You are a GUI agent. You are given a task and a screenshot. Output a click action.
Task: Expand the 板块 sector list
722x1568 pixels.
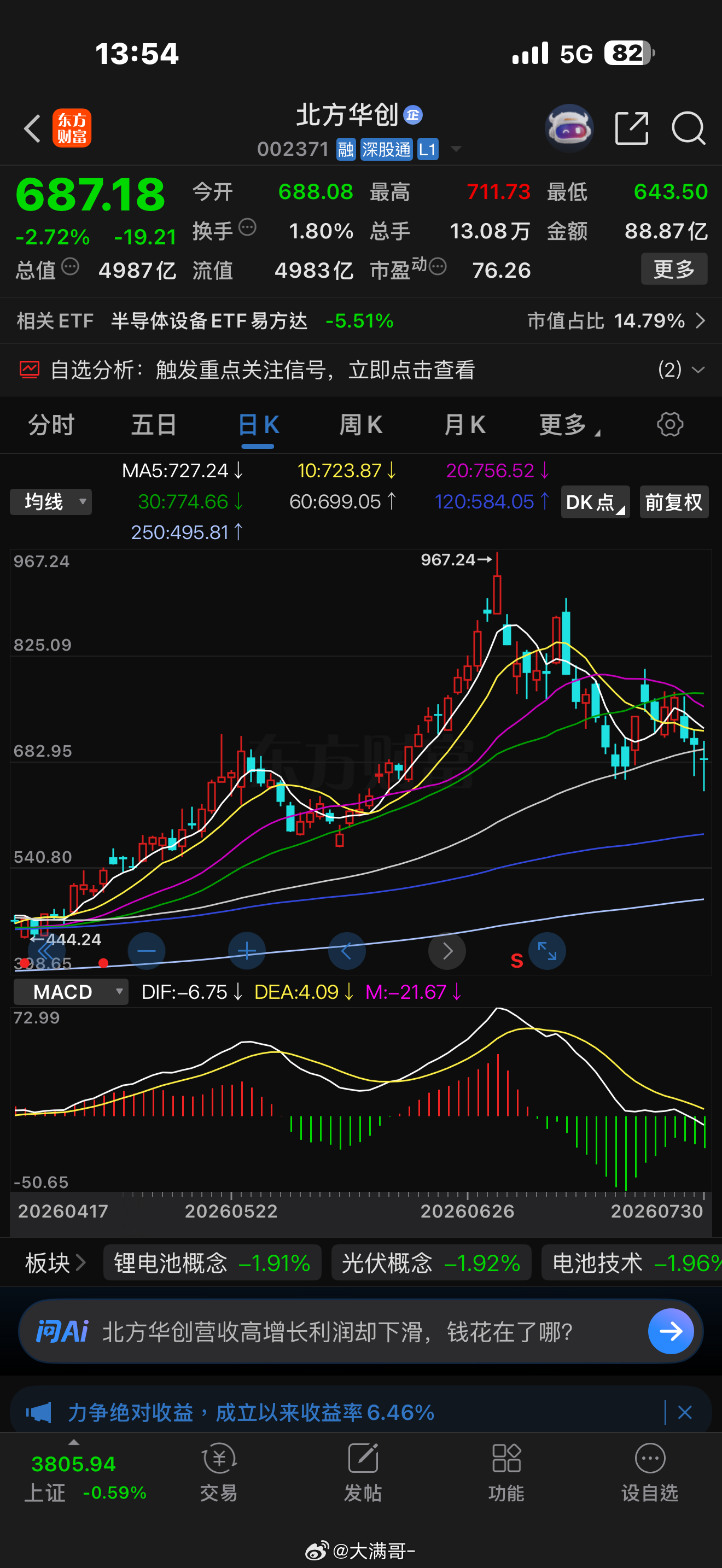point(55,1263)
